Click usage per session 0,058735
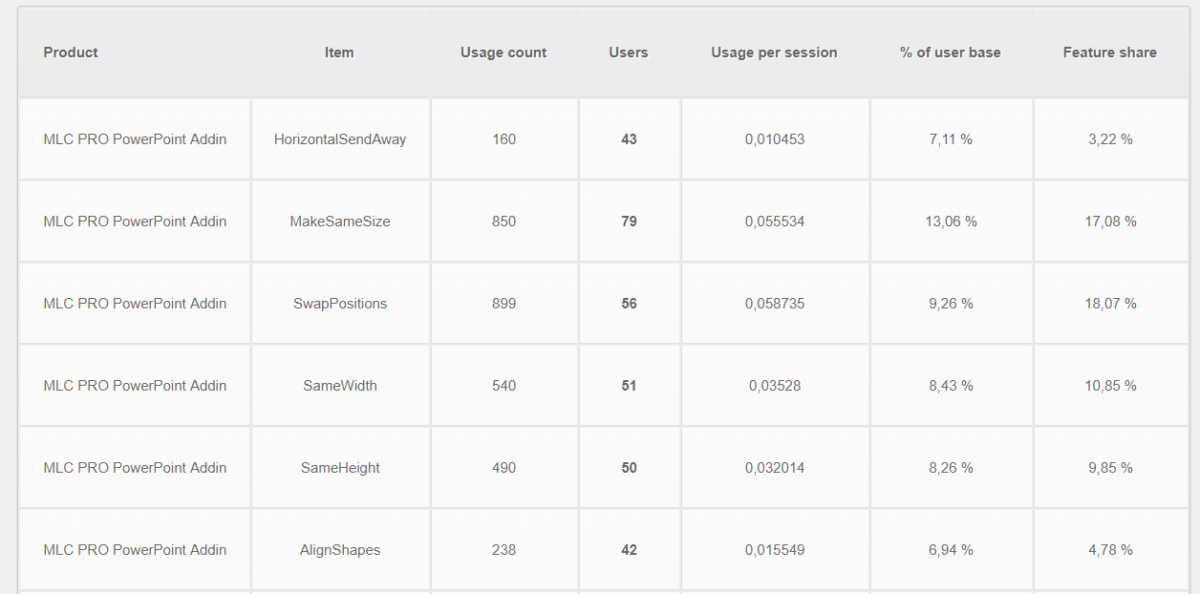This screenshot has height=594, width=1200. [x=774, y=303]
